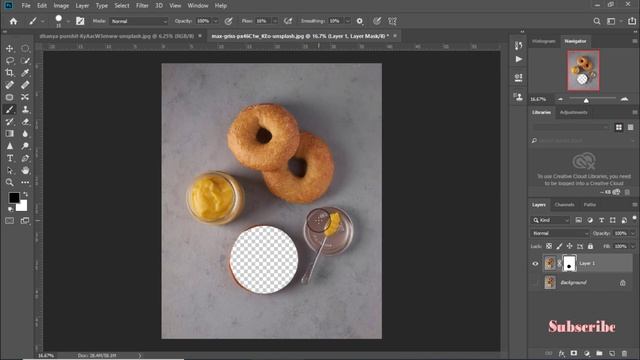Image resolution: width=640 pixels, height=360 pixels.
Task: Select the Brush tool in toolbox
Action: pos(9,109)
